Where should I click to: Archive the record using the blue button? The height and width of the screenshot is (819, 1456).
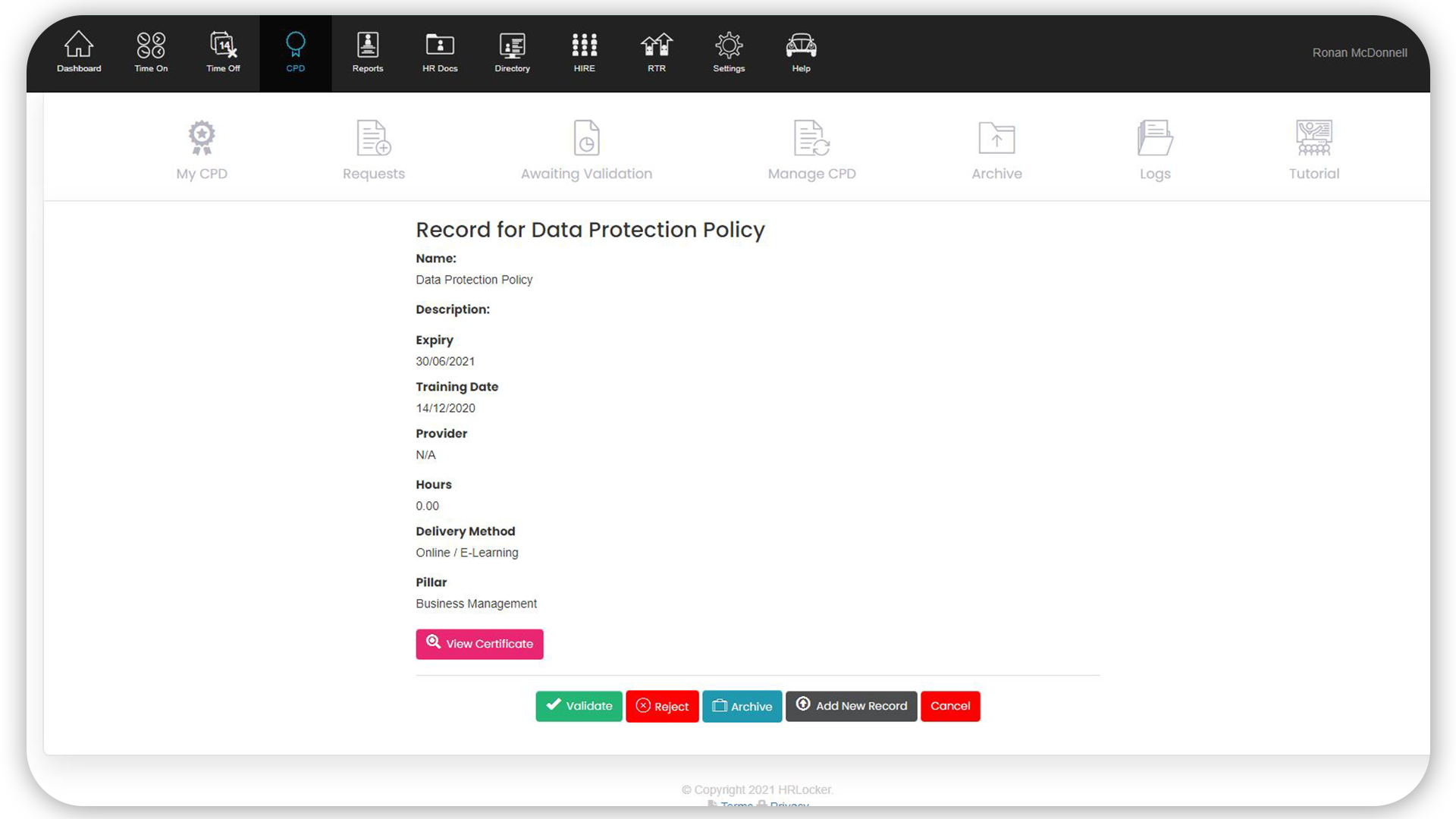tap(742, 706)
